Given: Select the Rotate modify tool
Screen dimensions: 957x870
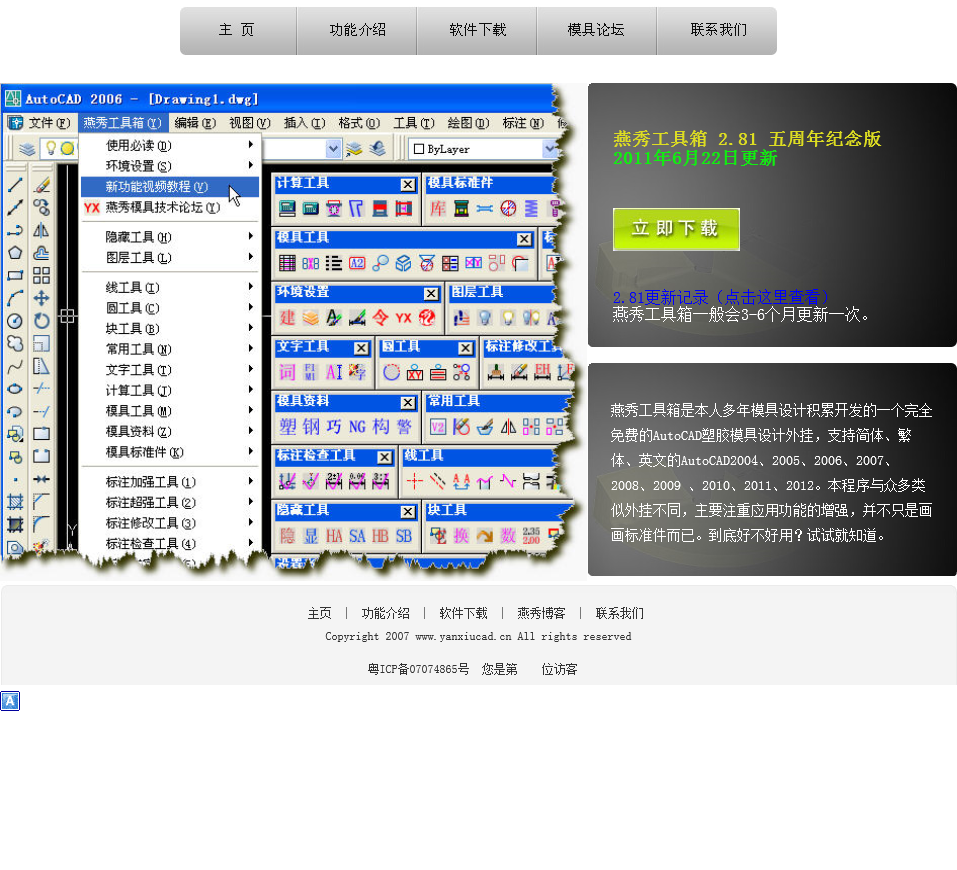Looking at the screenshot, I should [x=42, y=321].
